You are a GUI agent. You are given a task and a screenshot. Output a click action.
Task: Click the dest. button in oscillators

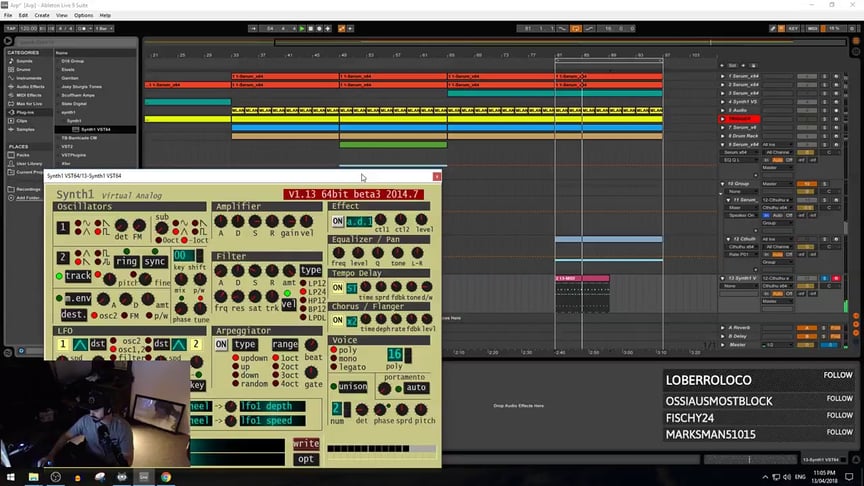click(73, 315)
